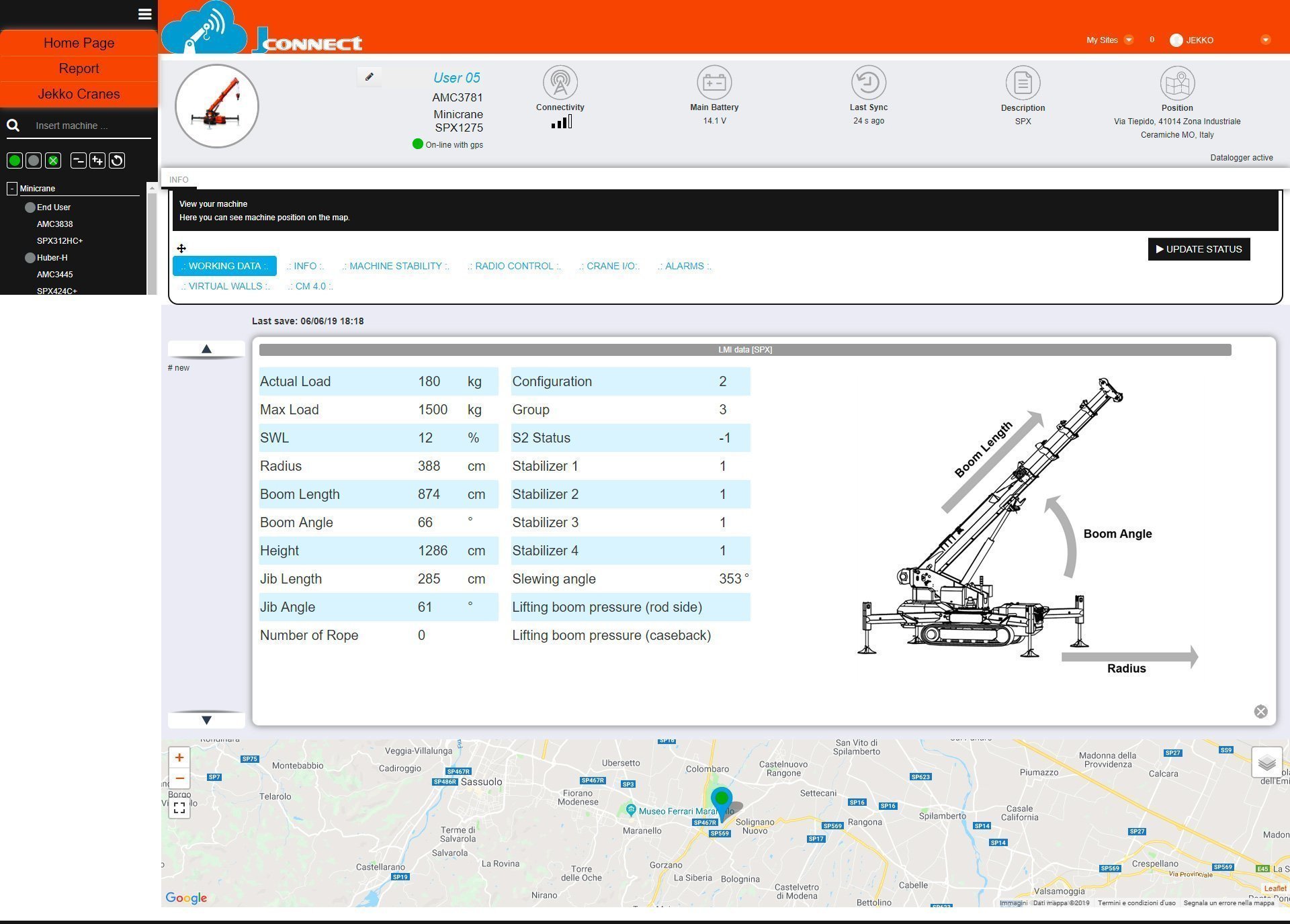Switch to the MACHINE STABILITY tab

395,266
